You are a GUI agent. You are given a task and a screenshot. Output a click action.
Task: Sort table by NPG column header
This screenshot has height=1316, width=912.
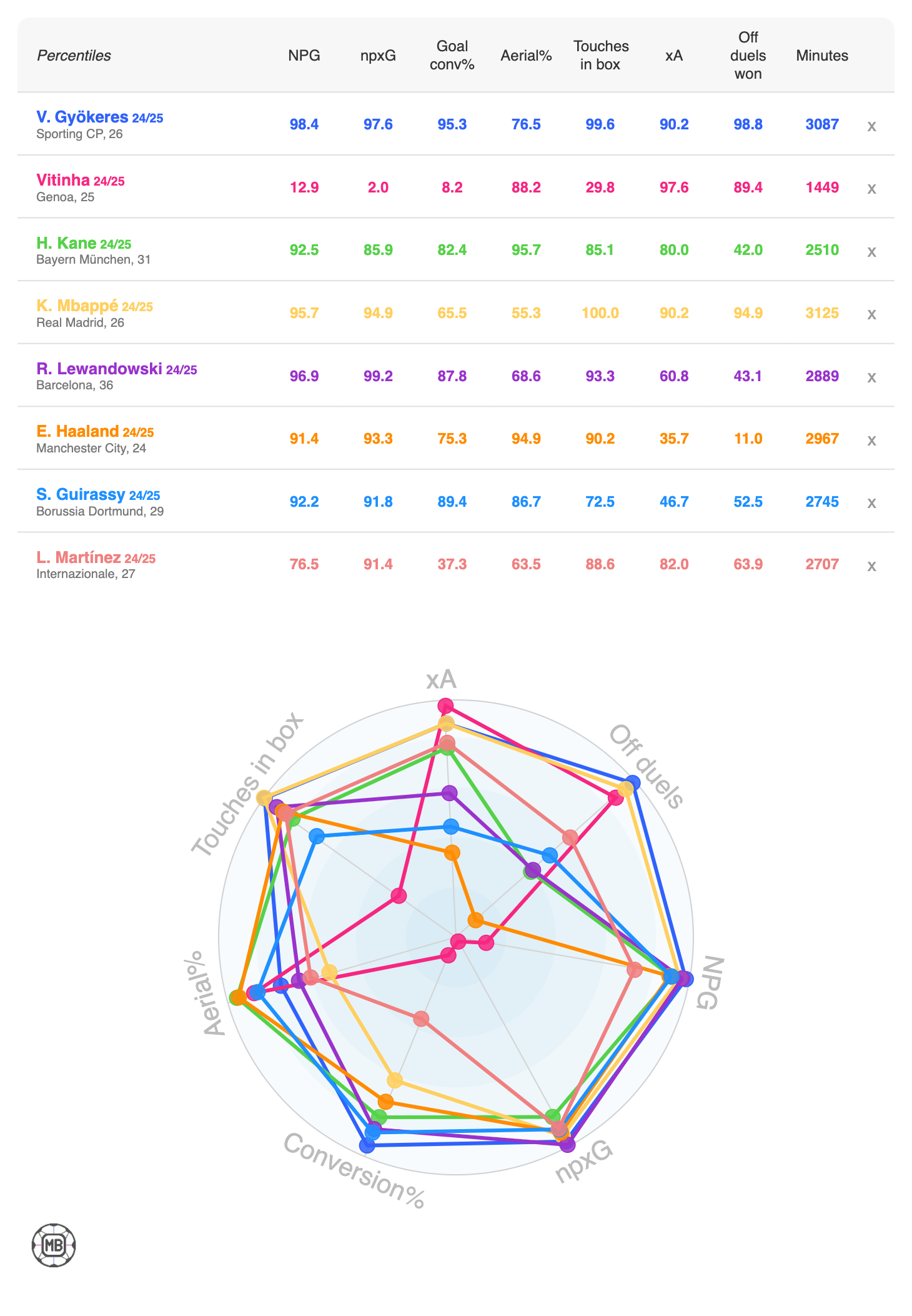click(304, 56)
